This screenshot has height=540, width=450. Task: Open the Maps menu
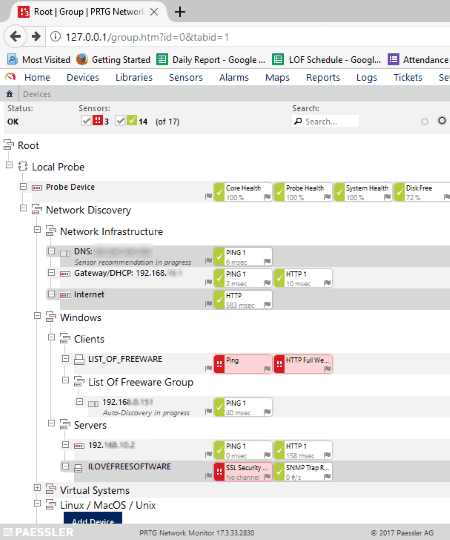click(277, 77)
